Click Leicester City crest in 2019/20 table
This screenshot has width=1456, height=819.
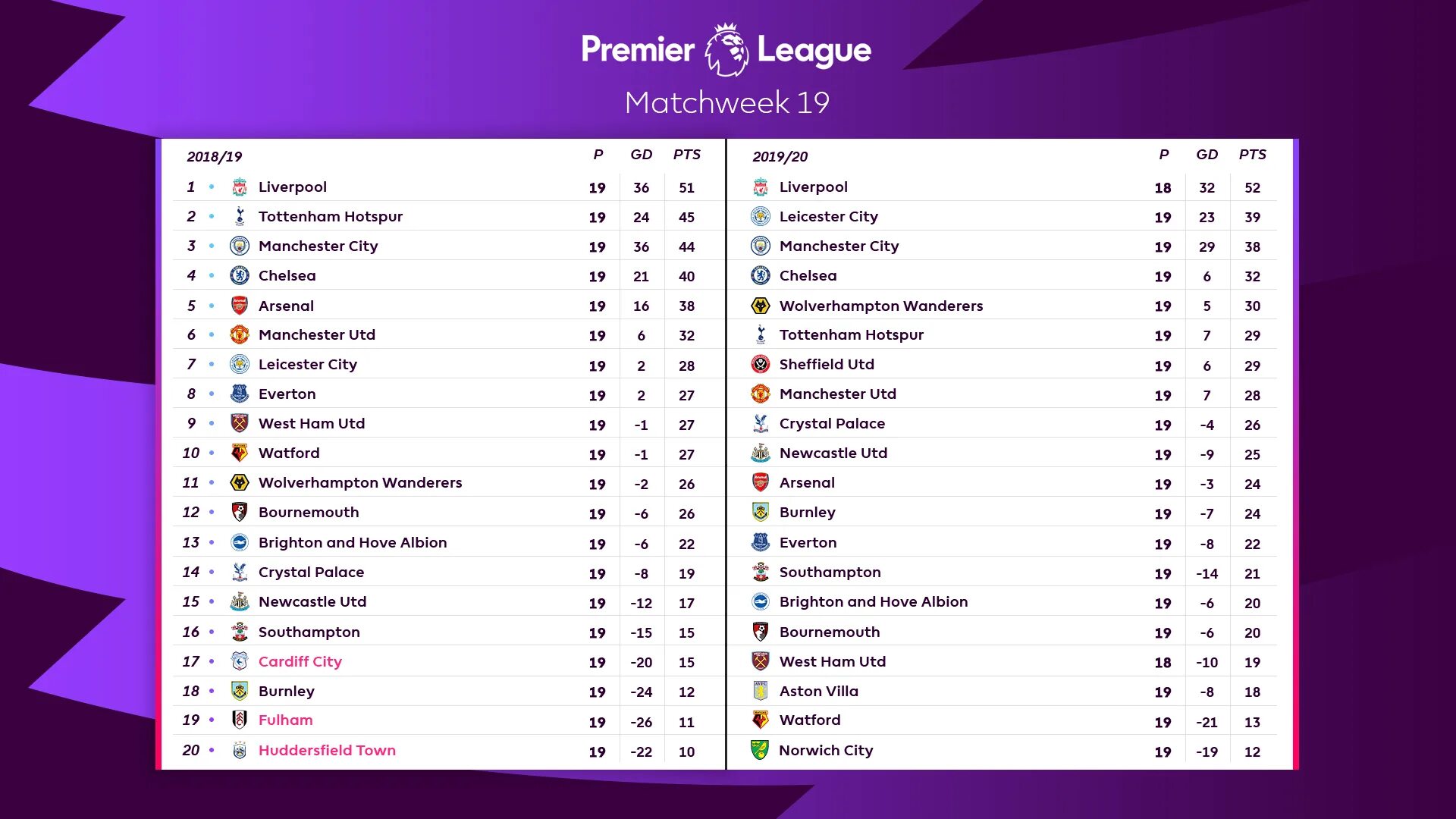(x=761, y=217)
